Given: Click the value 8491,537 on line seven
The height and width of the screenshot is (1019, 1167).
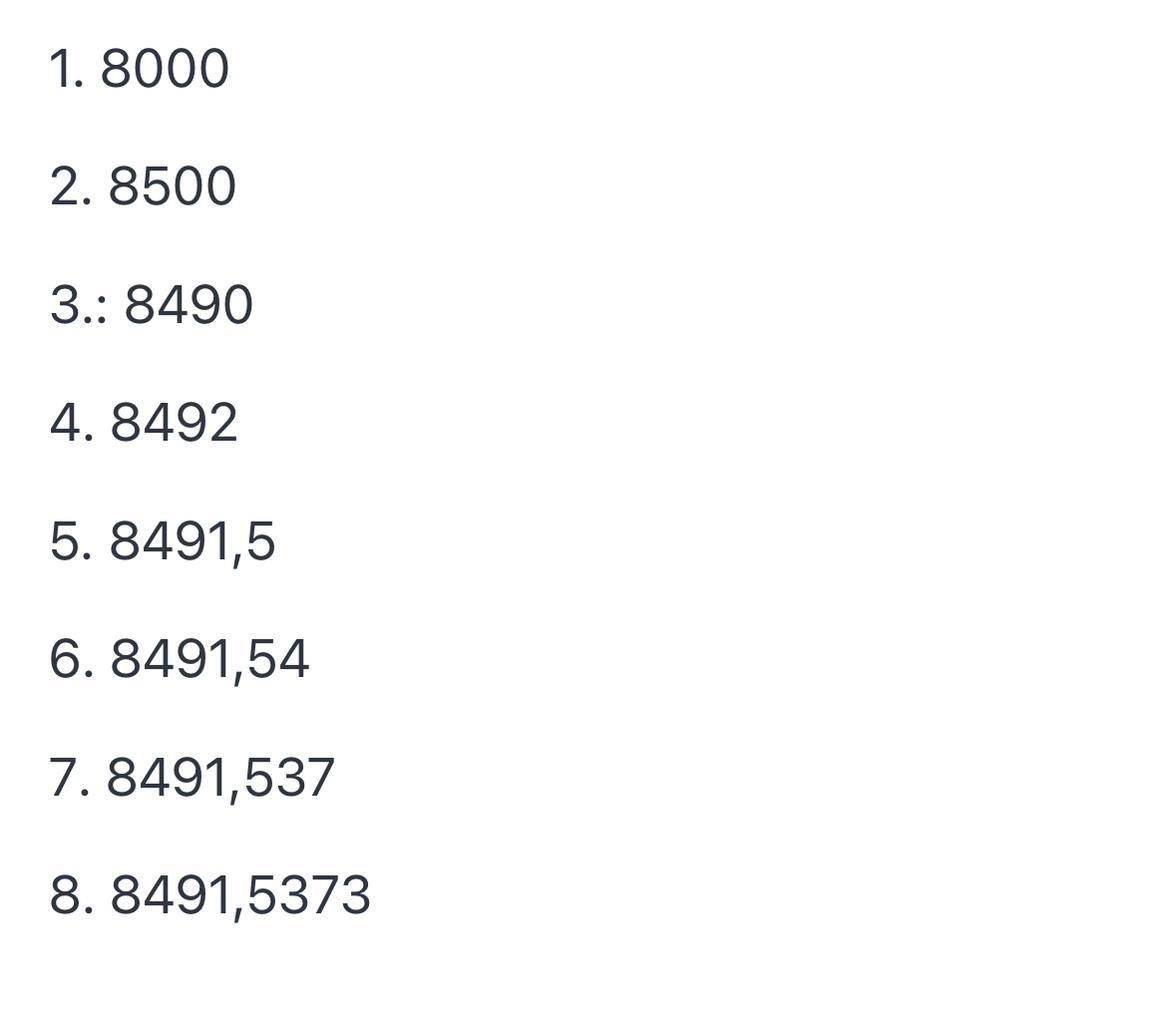Looking at the screenshot, I should pos(221,779).
